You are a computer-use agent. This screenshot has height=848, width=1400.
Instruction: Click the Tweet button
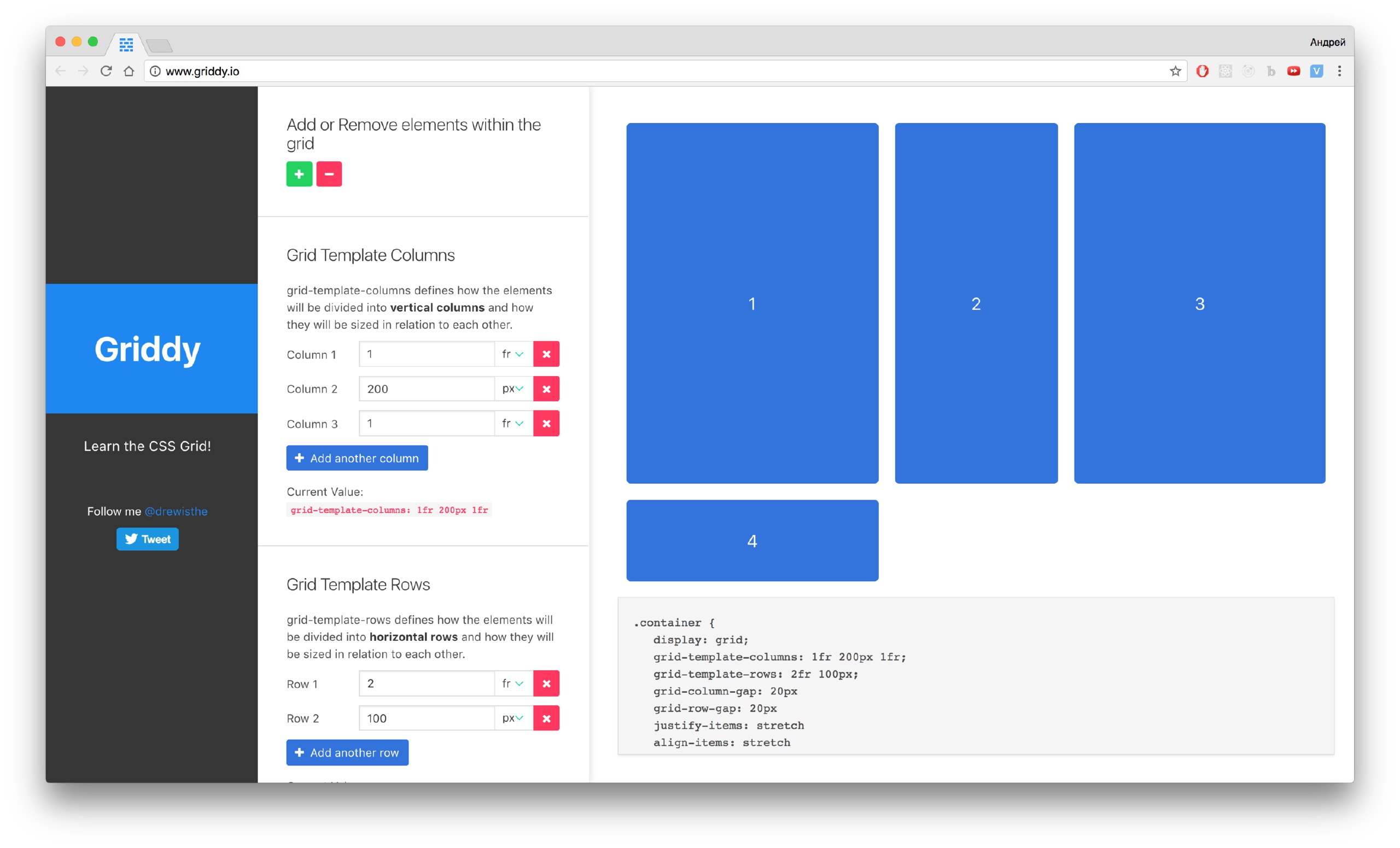pyautogui.click(x=147, y=539)
